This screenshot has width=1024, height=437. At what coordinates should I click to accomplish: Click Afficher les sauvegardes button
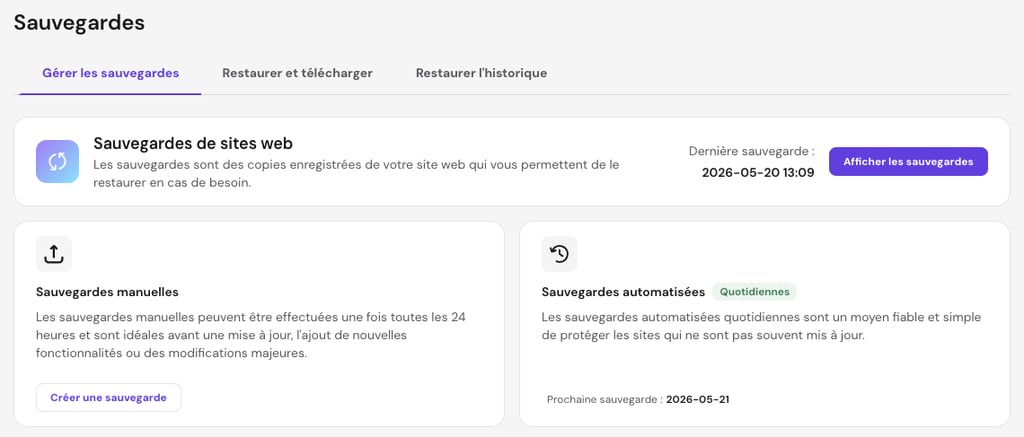pos(908,161)
